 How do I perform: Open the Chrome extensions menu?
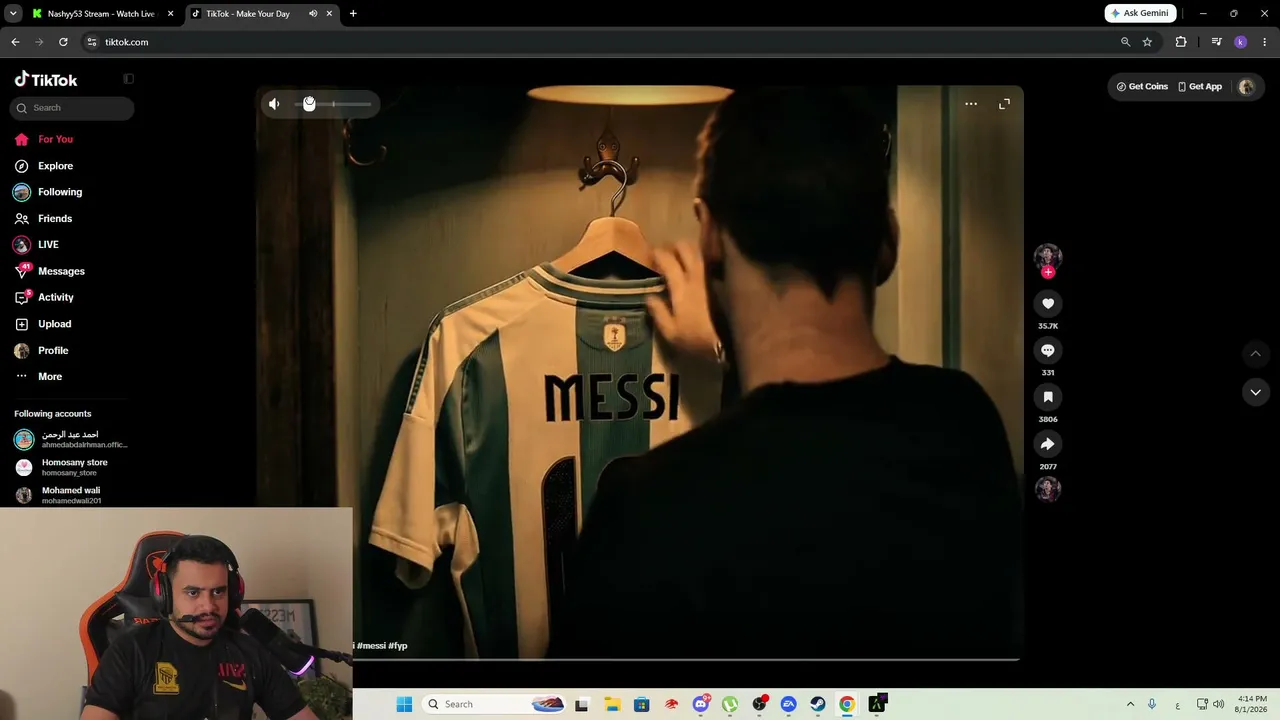1181,42
